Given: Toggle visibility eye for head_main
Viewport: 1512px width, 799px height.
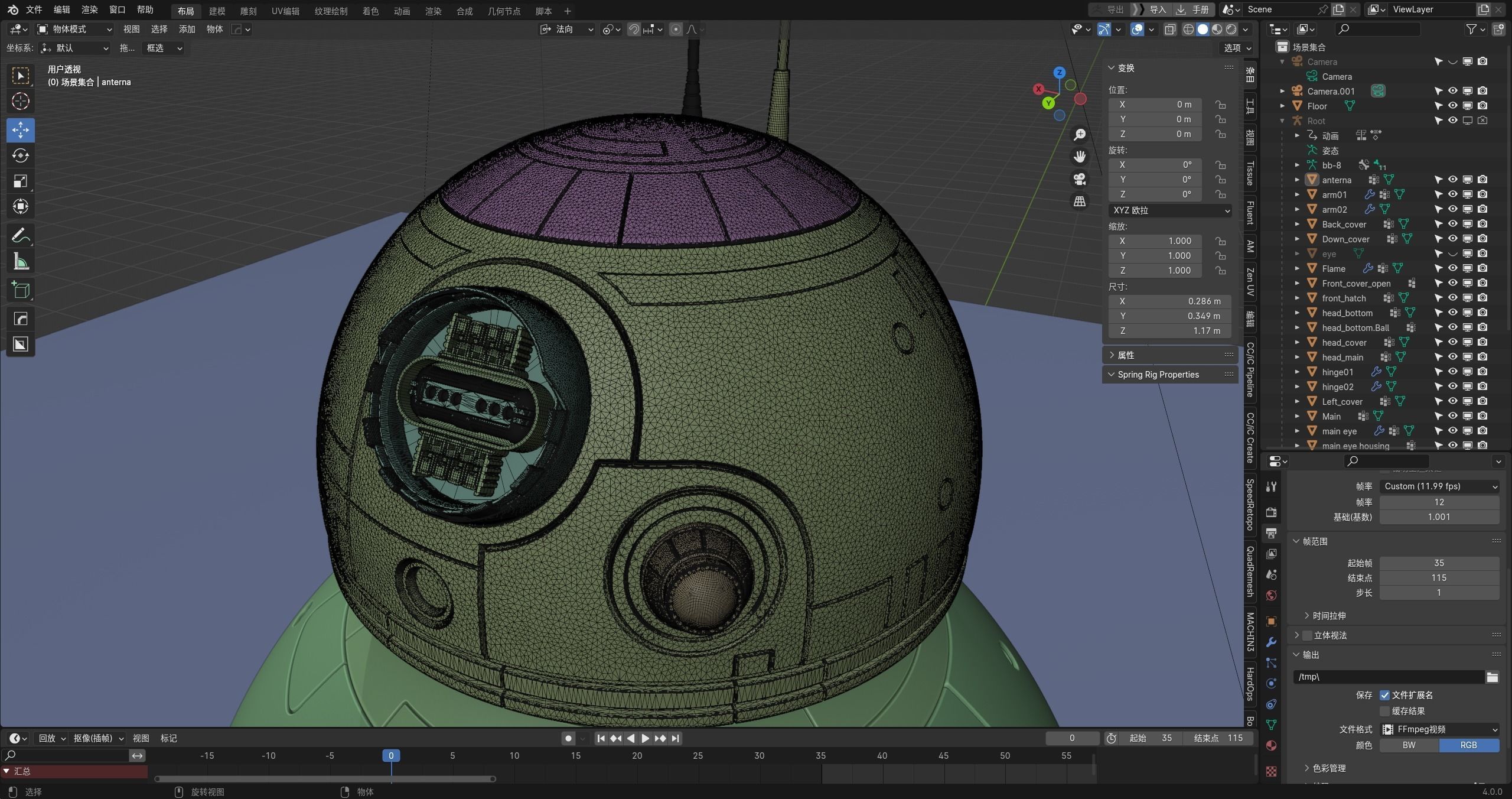Looking at the screenshot, I should tap(1452, 357).
